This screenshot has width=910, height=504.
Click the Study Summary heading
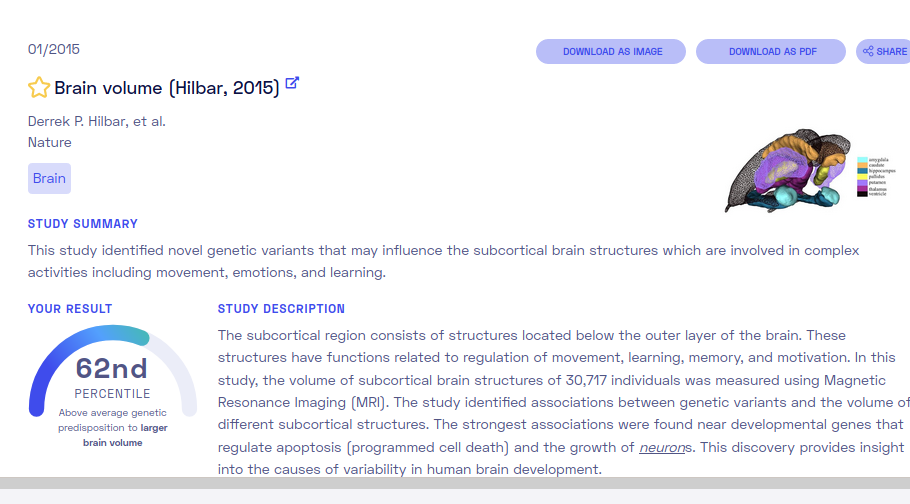pos(83,224)
